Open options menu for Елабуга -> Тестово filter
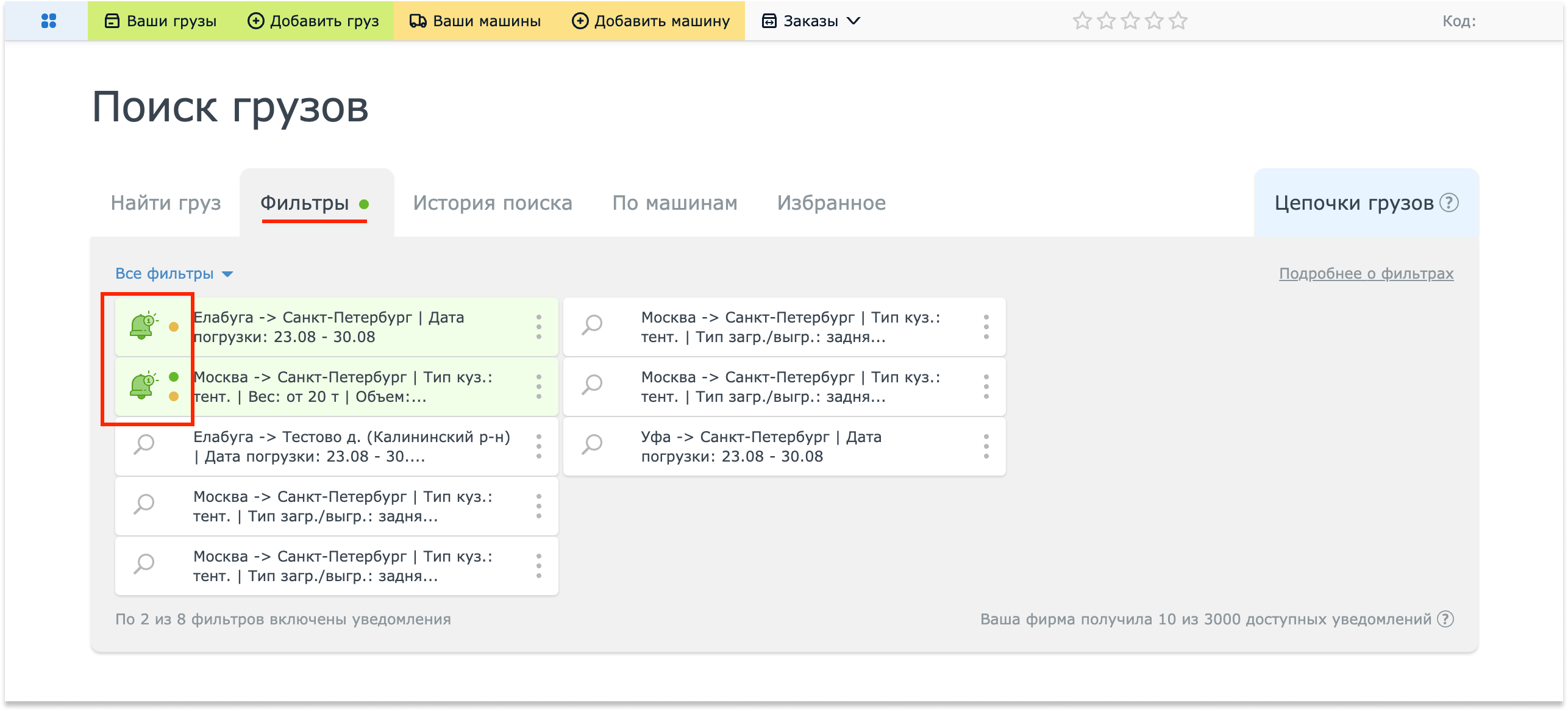1568x711 pixels. pos(539,446)
